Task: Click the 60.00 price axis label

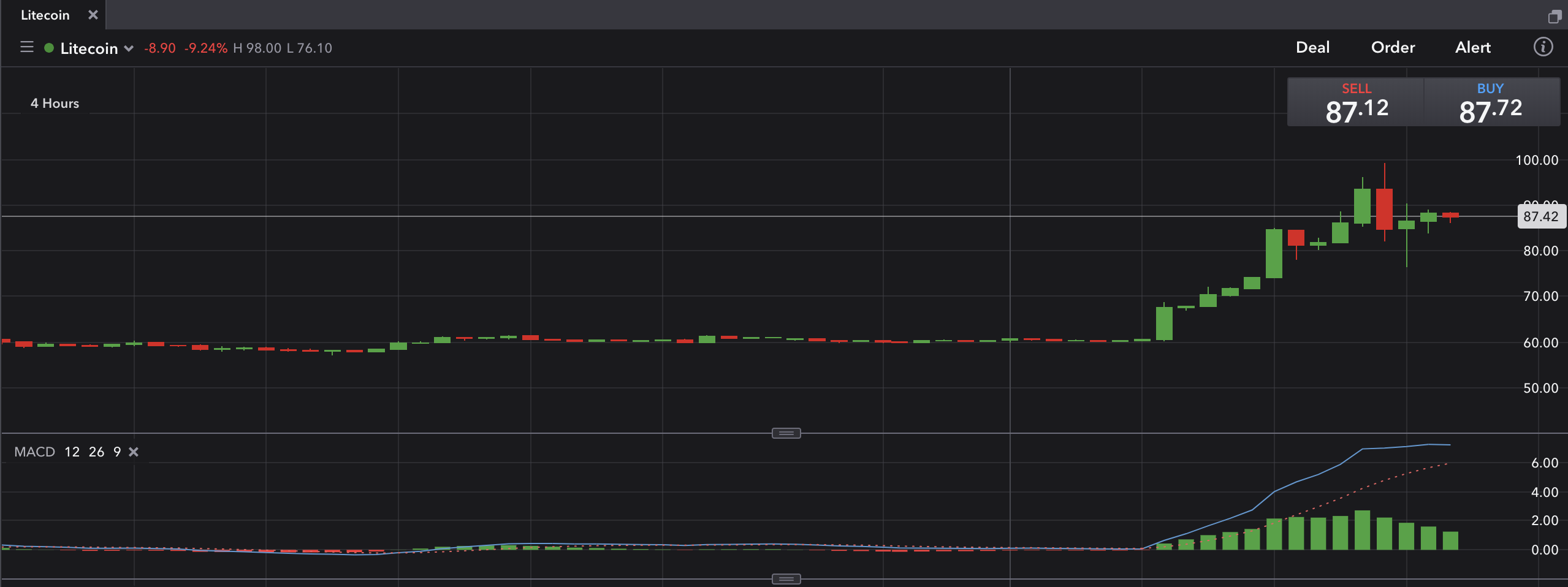Action: click(x=1540, y=343)
